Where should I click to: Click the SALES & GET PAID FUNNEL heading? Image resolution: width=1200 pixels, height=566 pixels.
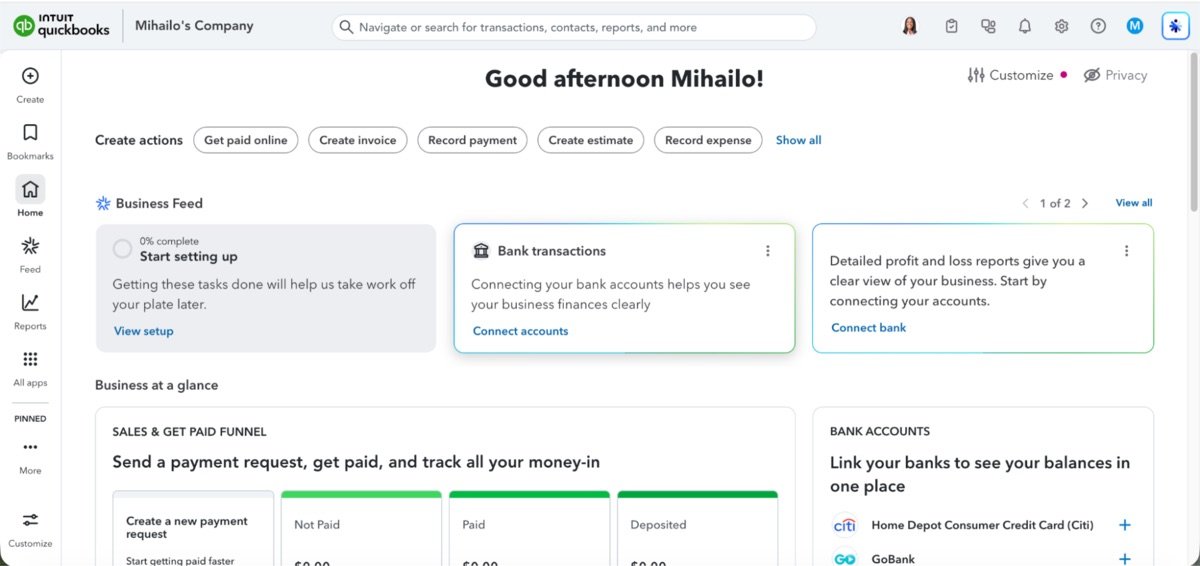coord(189,432)
